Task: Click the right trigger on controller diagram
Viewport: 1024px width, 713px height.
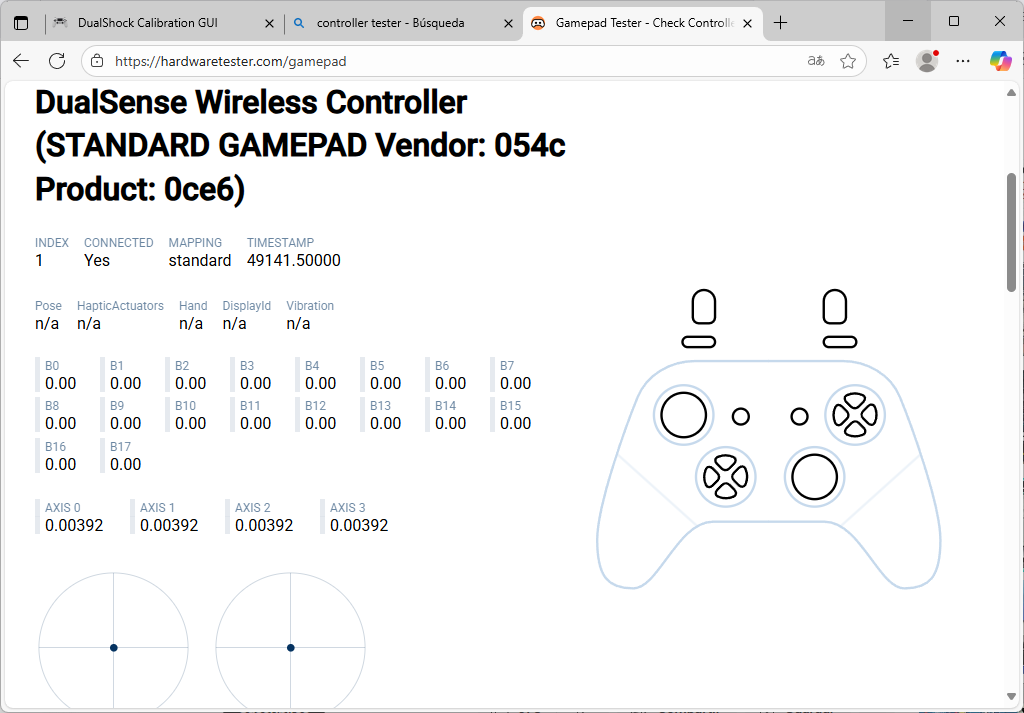Action: pos(835,307)
